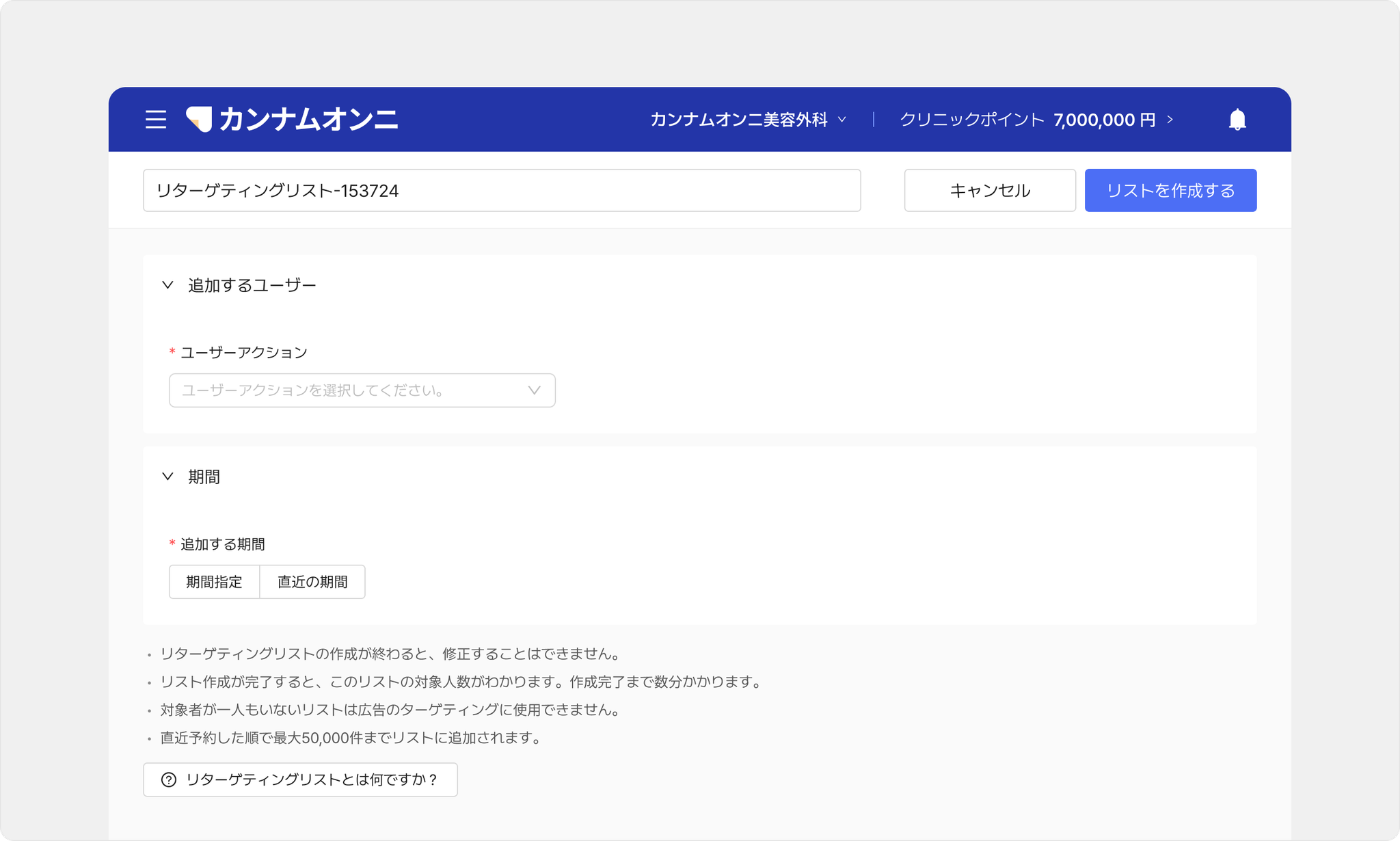Click the question mark help icon
This screenshot has height=841, width=1400.
point(169,779)
